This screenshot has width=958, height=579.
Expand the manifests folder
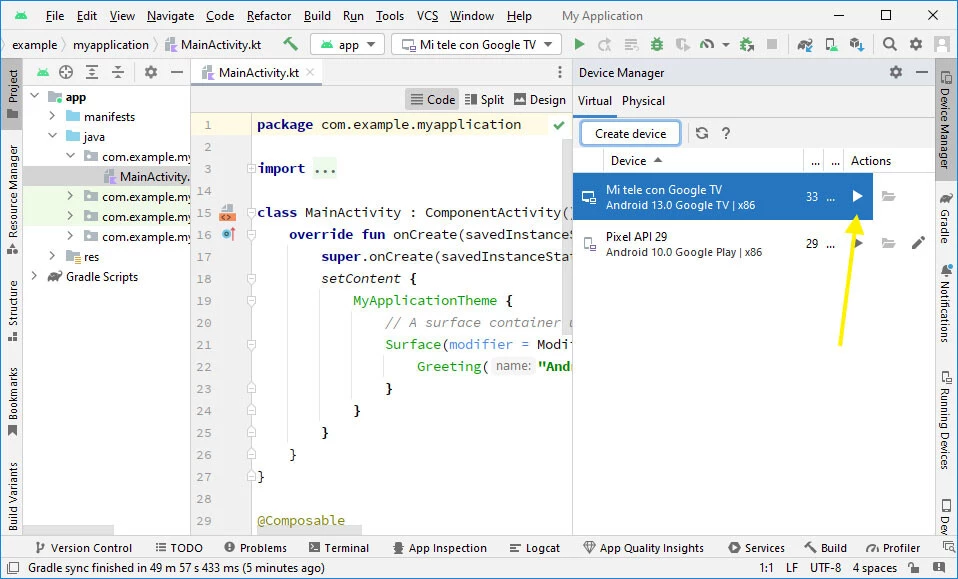[53, 116]
